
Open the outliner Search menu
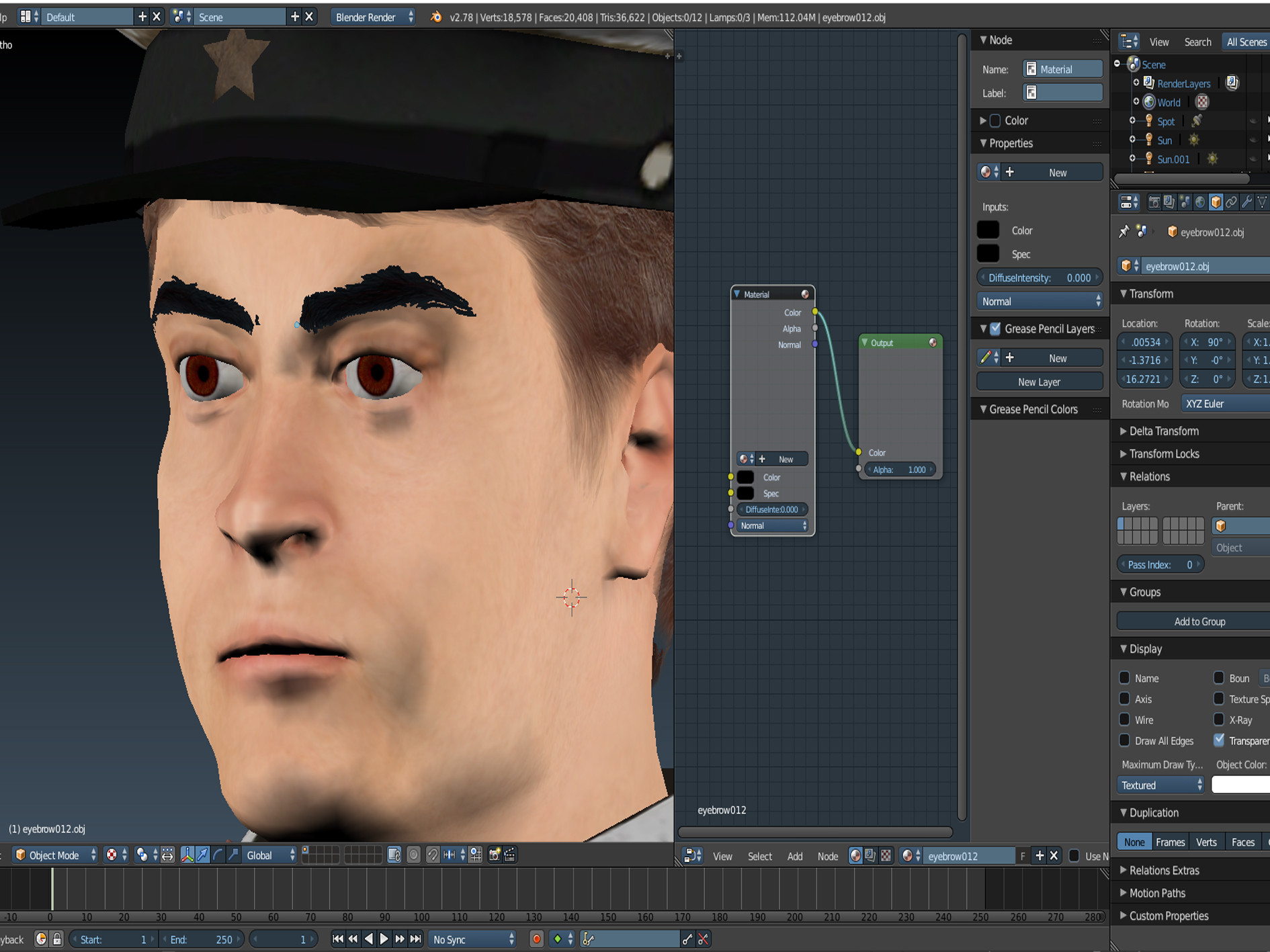pyautogui.click(x=1197, y=42)
